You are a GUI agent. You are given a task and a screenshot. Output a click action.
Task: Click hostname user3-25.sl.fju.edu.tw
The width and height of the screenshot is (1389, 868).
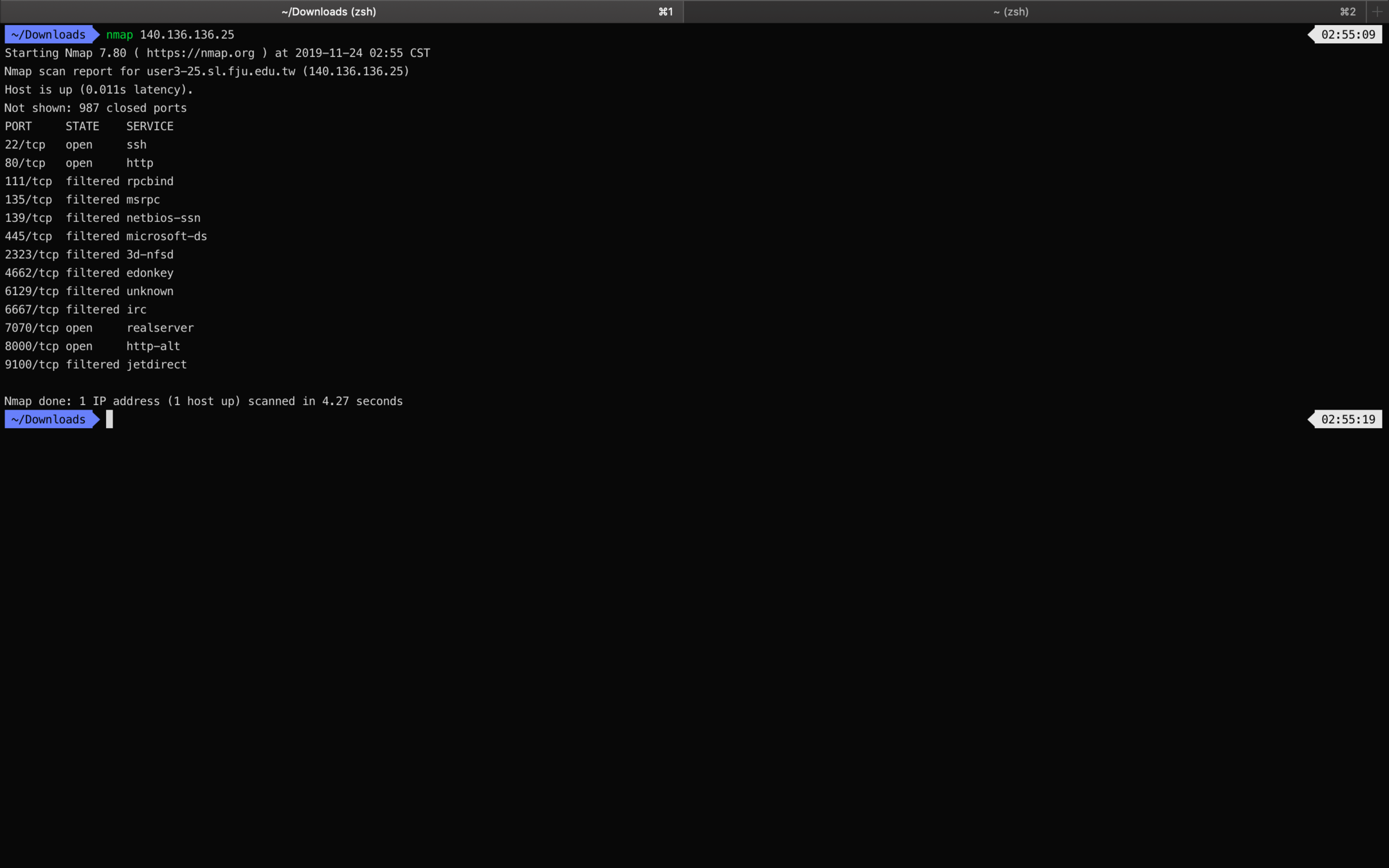tap(221, 71)
